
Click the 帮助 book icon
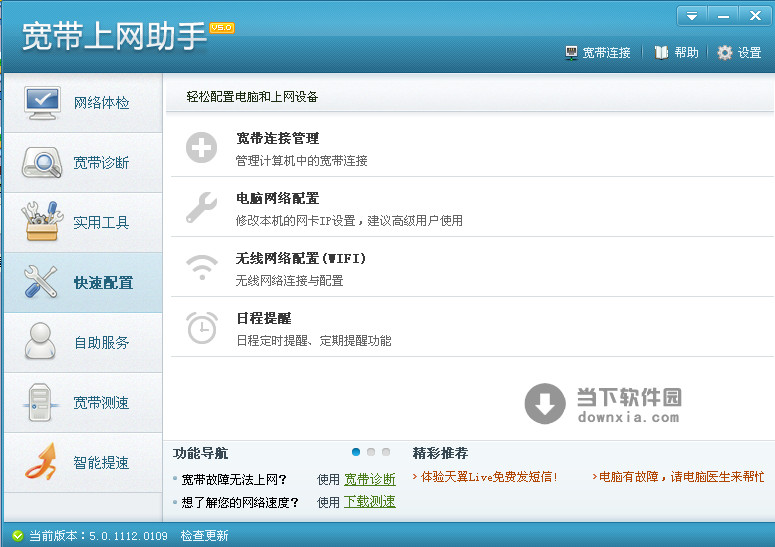pos(661,52)
